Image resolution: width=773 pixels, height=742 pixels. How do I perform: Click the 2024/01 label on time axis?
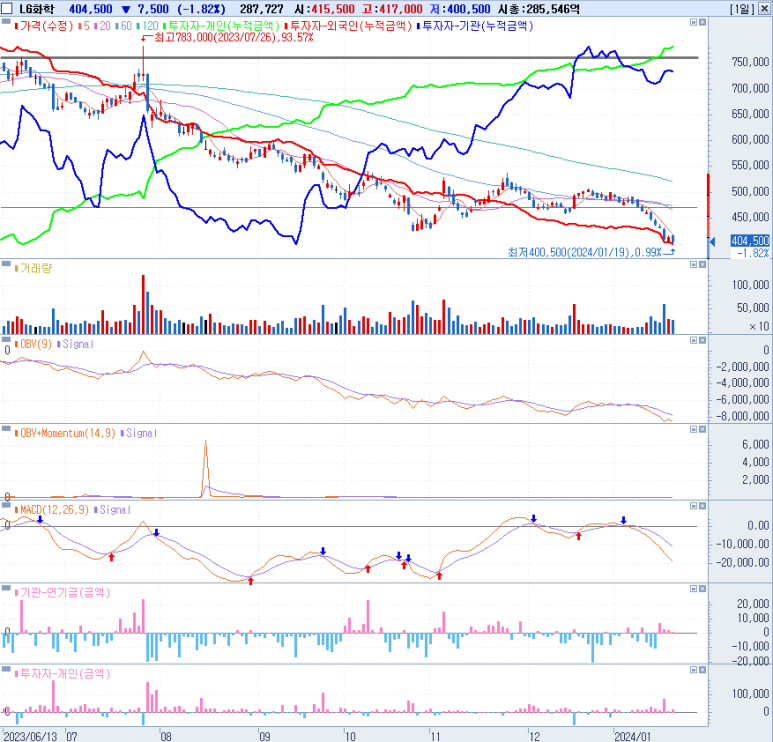pyautogui.click(x=633, y=736)
